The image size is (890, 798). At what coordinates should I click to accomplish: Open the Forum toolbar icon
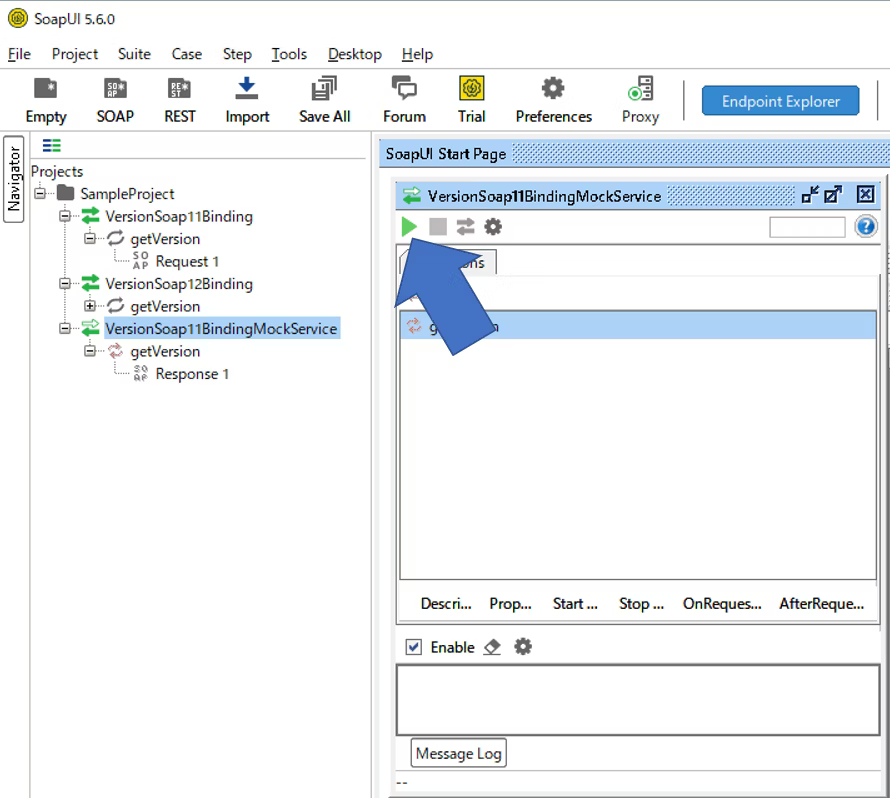(404, 100)
